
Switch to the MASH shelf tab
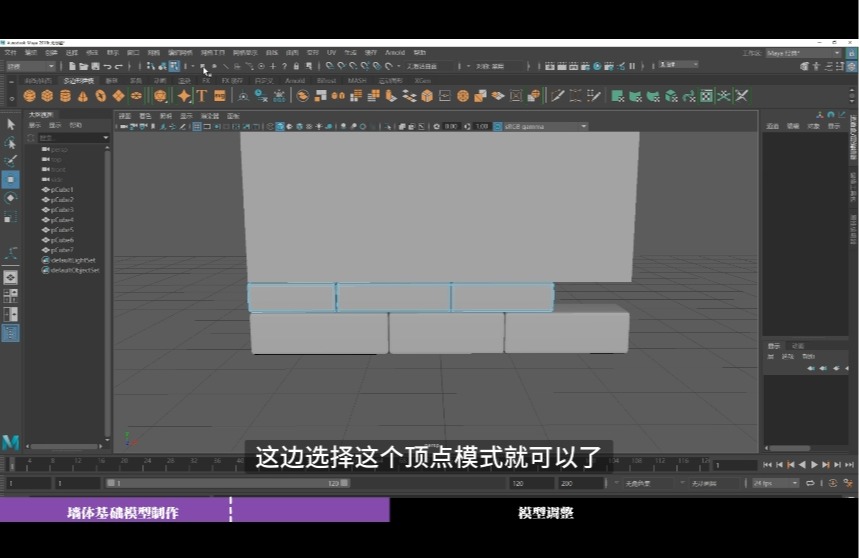pos(357,80)
